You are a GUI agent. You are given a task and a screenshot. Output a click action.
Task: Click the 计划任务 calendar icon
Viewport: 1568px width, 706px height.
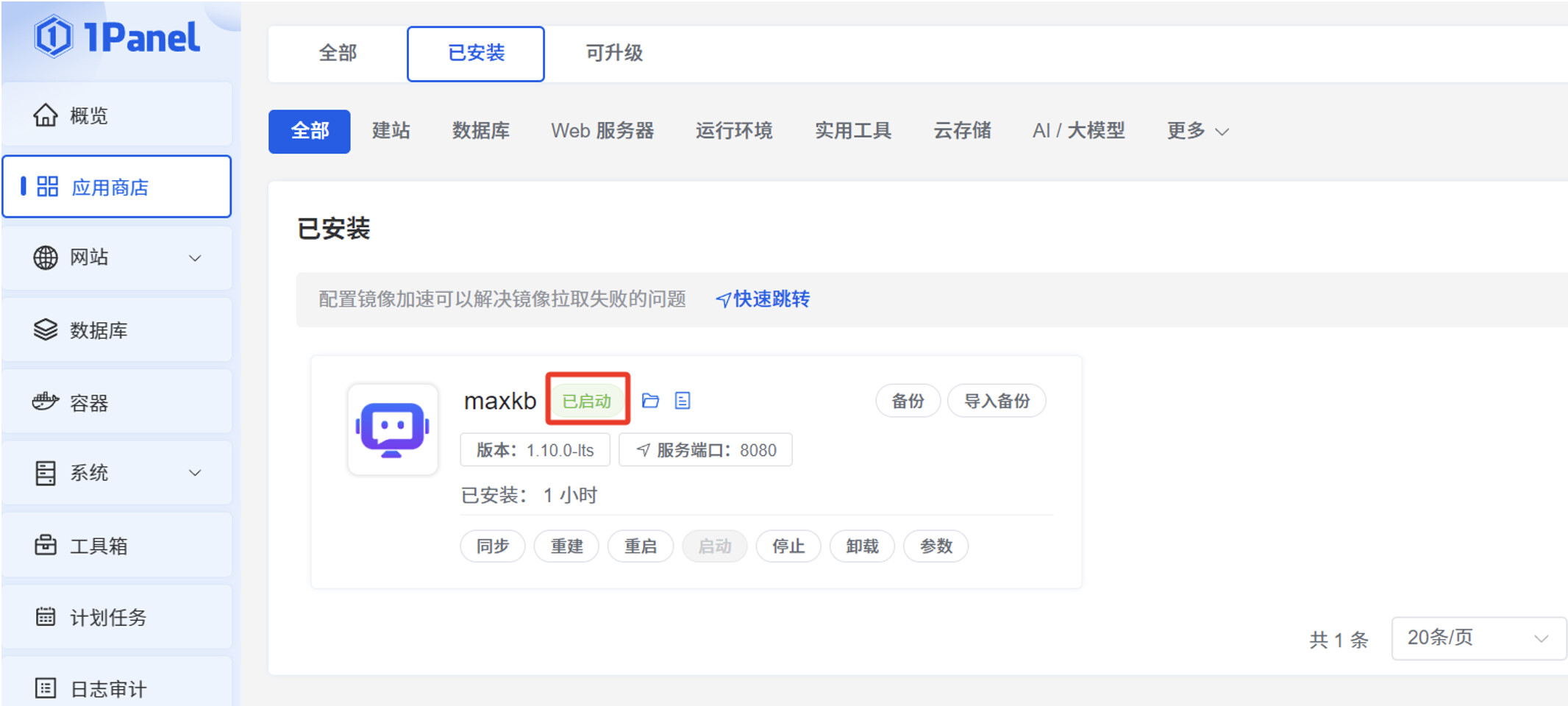click(x=46, y=616)
